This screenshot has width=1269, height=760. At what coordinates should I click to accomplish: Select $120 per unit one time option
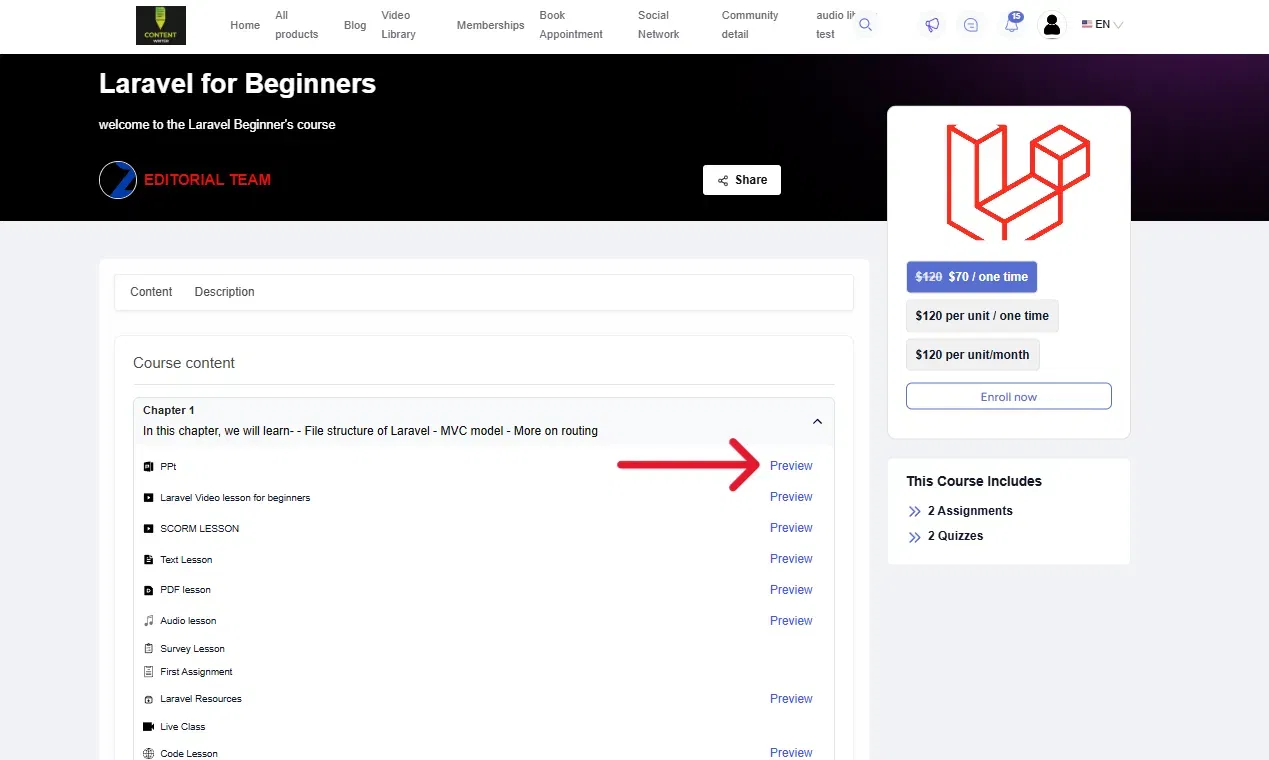pyautogui.click(x=981, y=316)
